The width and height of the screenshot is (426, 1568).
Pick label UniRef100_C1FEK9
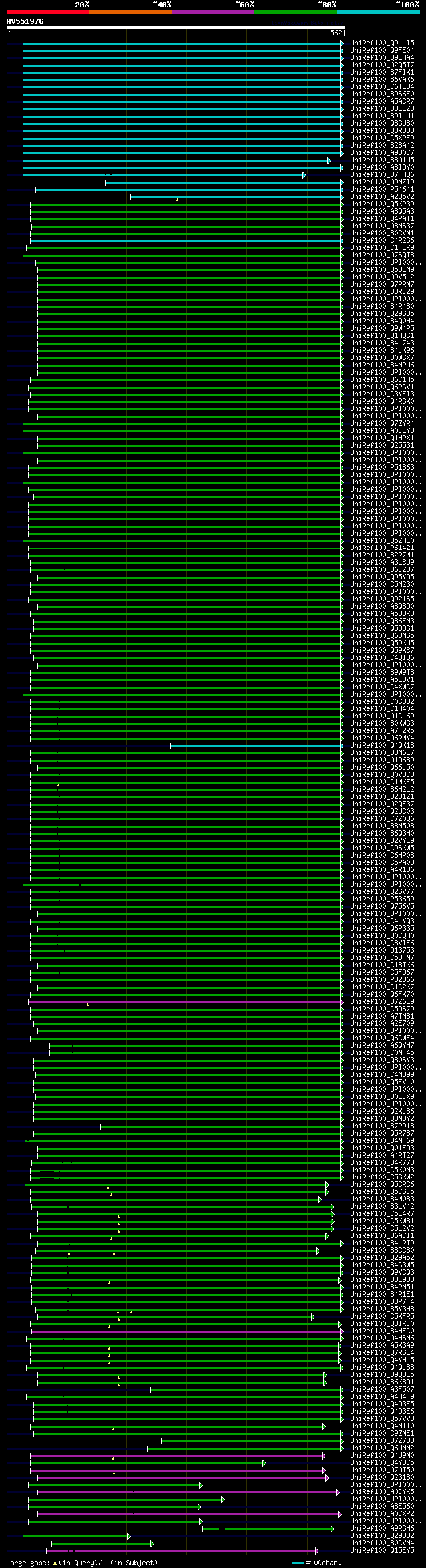click(382, 248)
